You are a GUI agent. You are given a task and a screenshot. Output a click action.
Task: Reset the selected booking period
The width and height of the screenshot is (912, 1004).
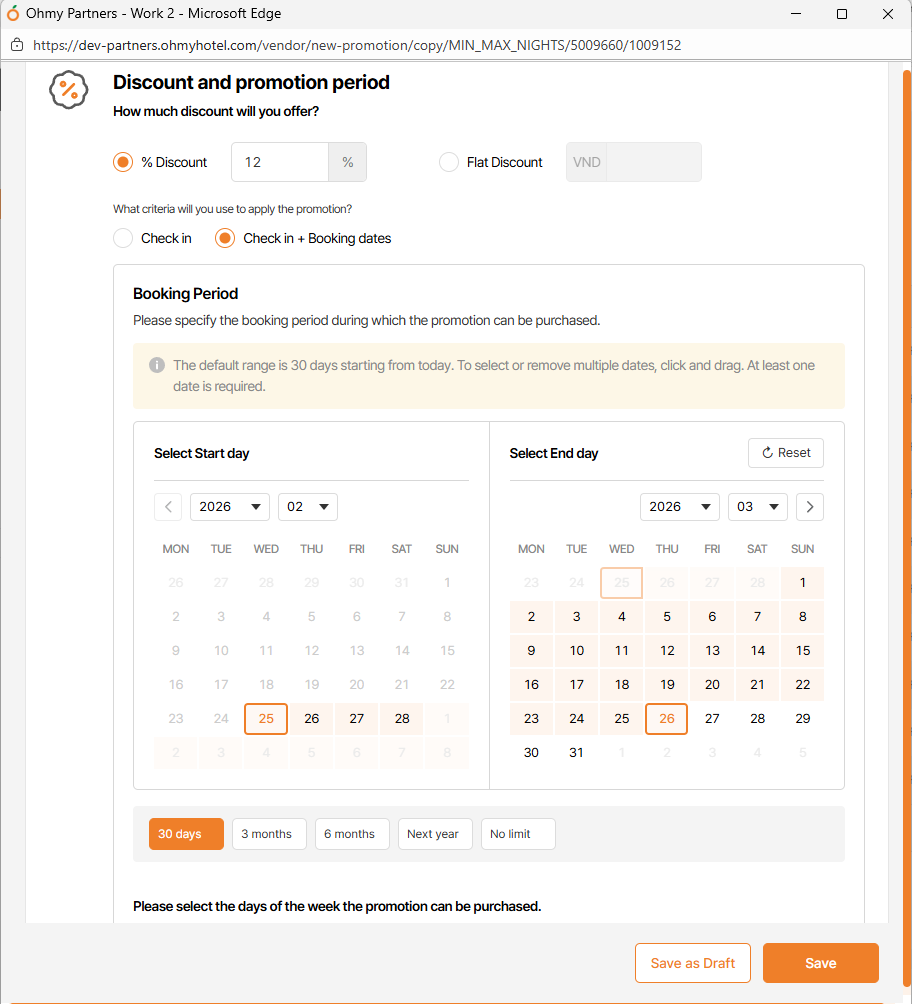[786, 453]
